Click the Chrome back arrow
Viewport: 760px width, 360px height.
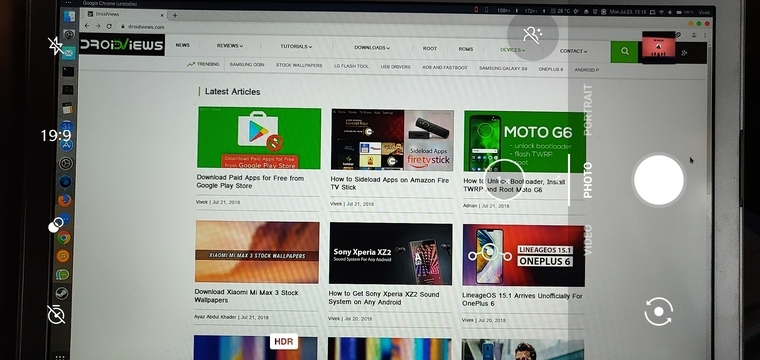[87, 26]
